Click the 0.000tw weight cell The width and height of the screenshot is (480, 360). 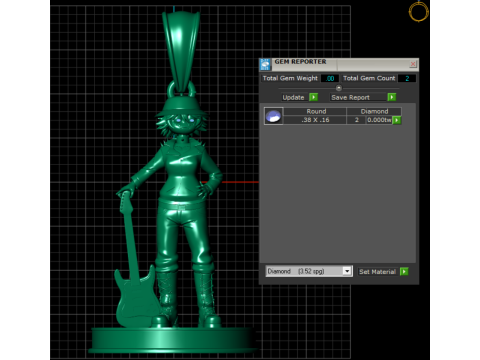coord(379,120)
